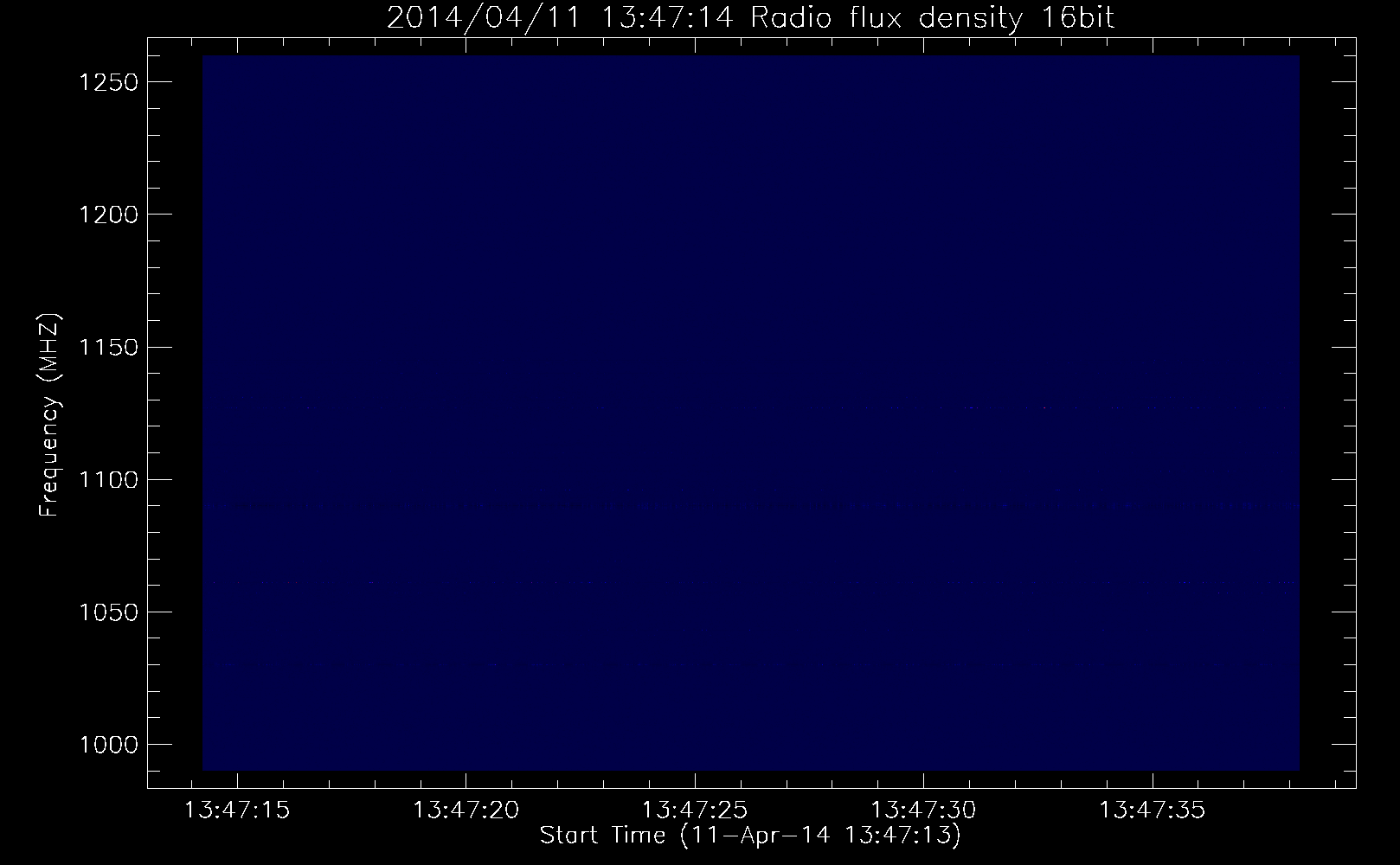
Task: Click the 'Start Time (11-Apr-14 13:47:13)' label
Action: click(750, 836)
